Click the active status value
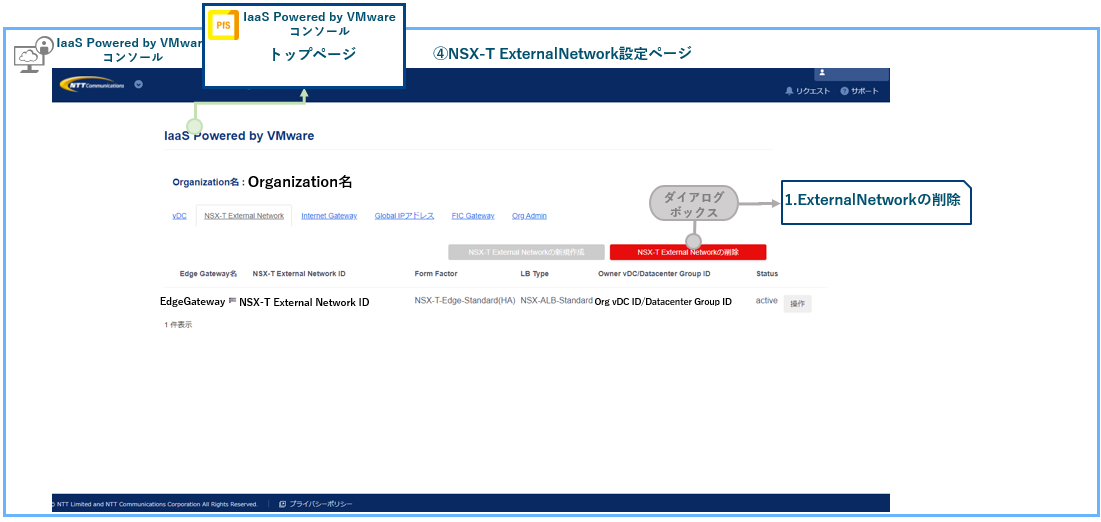 click(x=767, y=301)
